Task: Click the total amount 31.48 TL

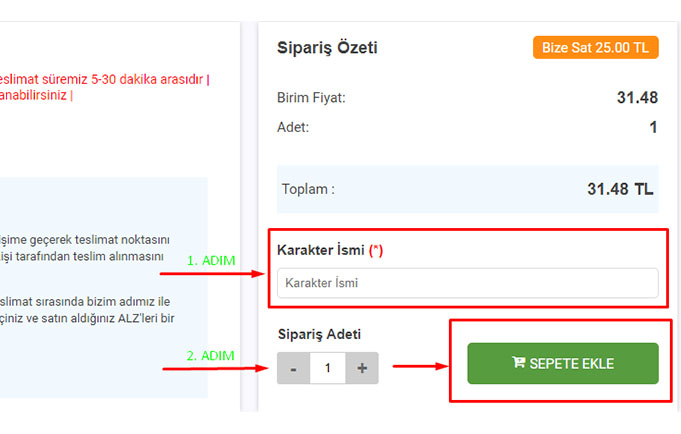Action: point(619,189)
